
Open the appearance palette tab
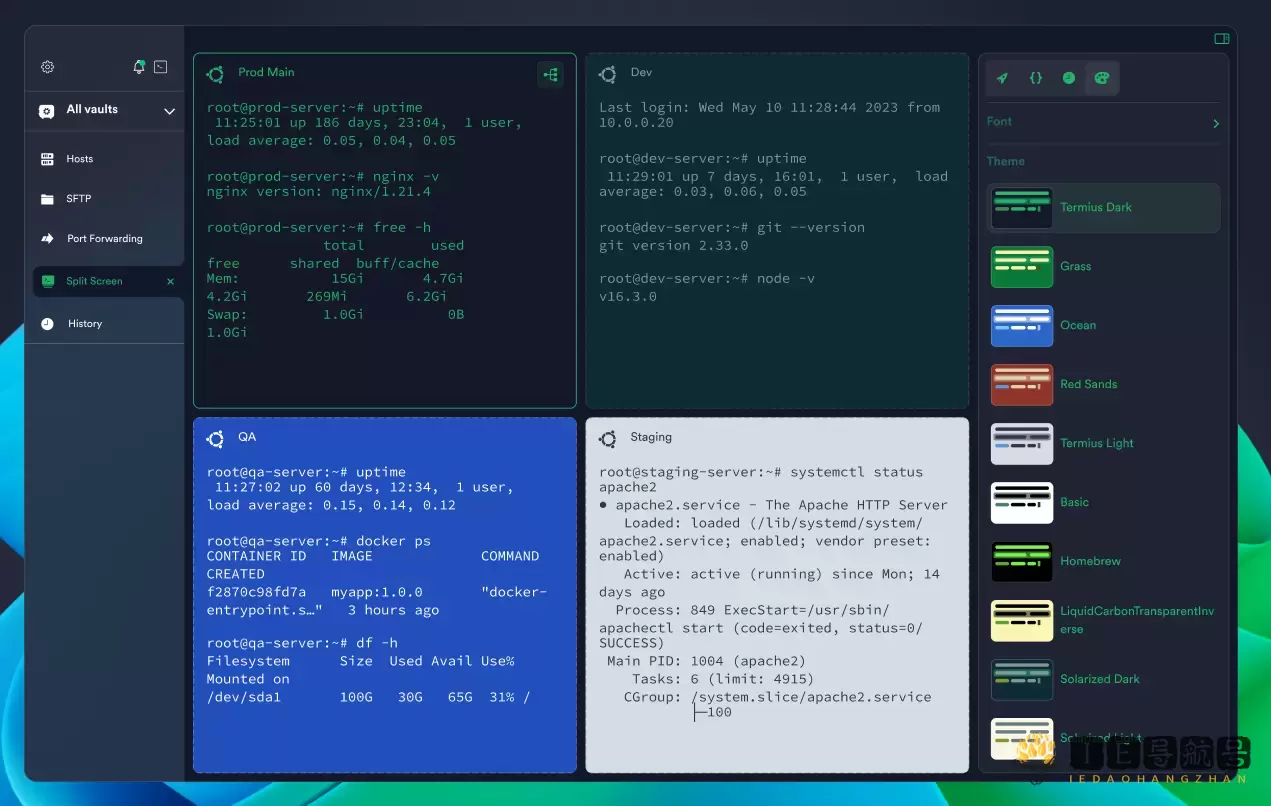point(1102,78)
